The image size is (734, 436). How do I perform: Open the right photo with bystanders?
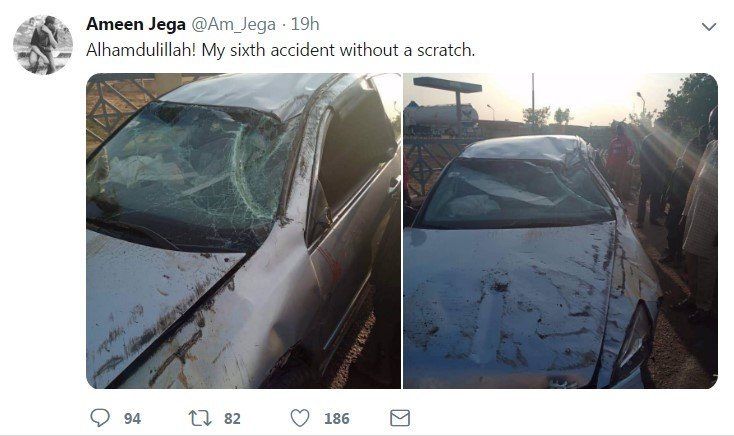[561, 231]
